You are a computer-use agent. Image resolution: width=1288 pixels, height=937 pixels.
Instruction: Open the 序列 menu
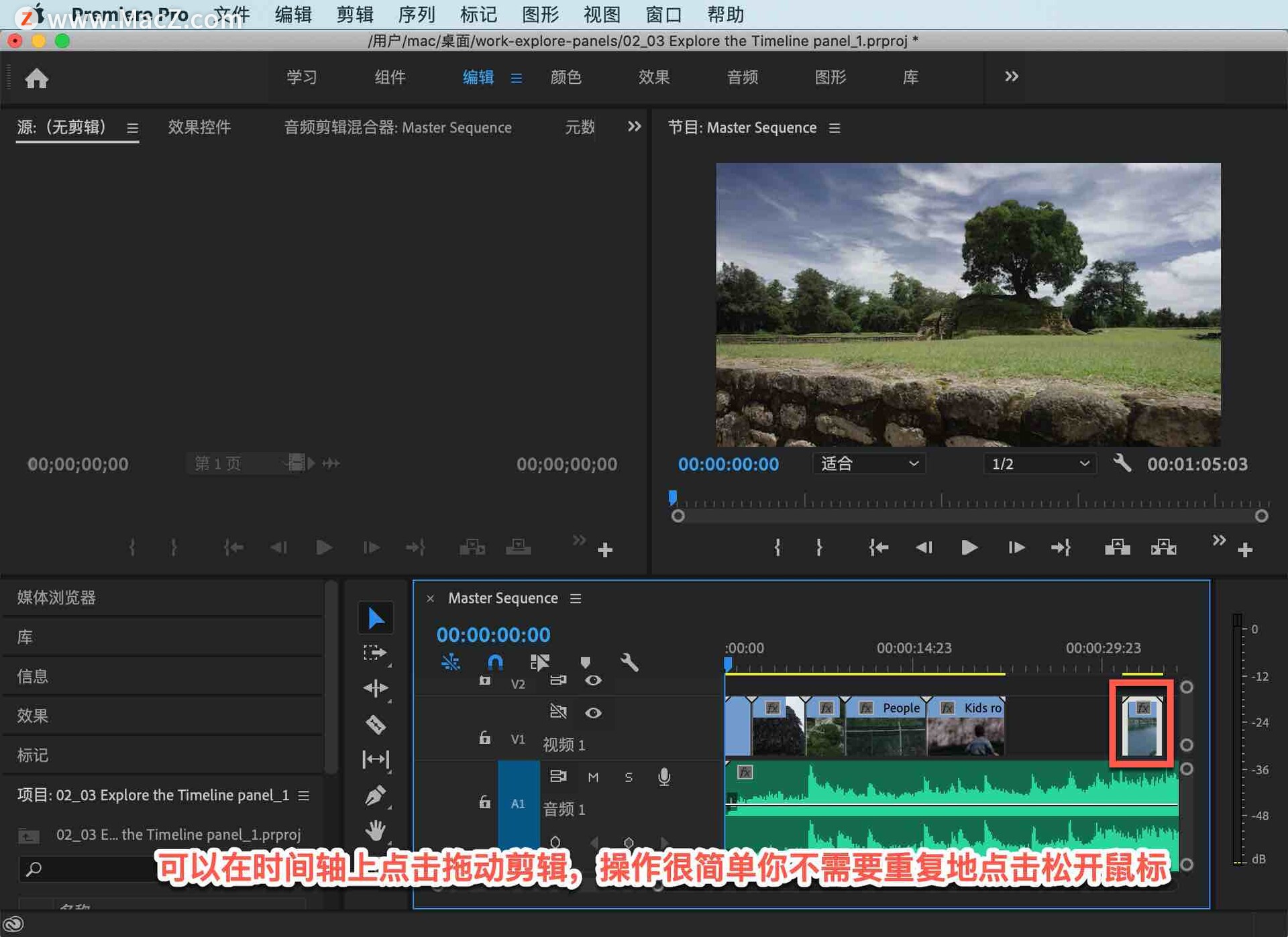click(x=417, y=14)
